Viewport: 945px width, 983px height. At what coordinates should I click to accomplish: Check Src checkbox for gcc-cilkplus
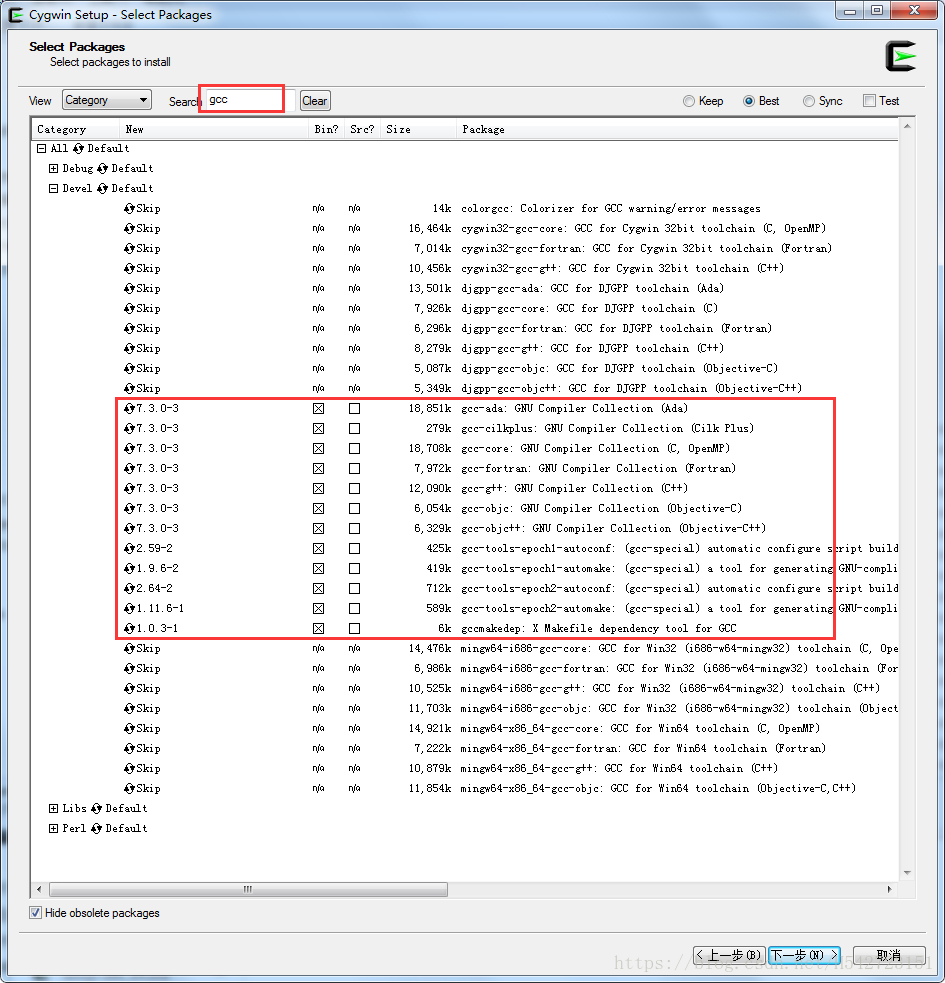(355, 428)
